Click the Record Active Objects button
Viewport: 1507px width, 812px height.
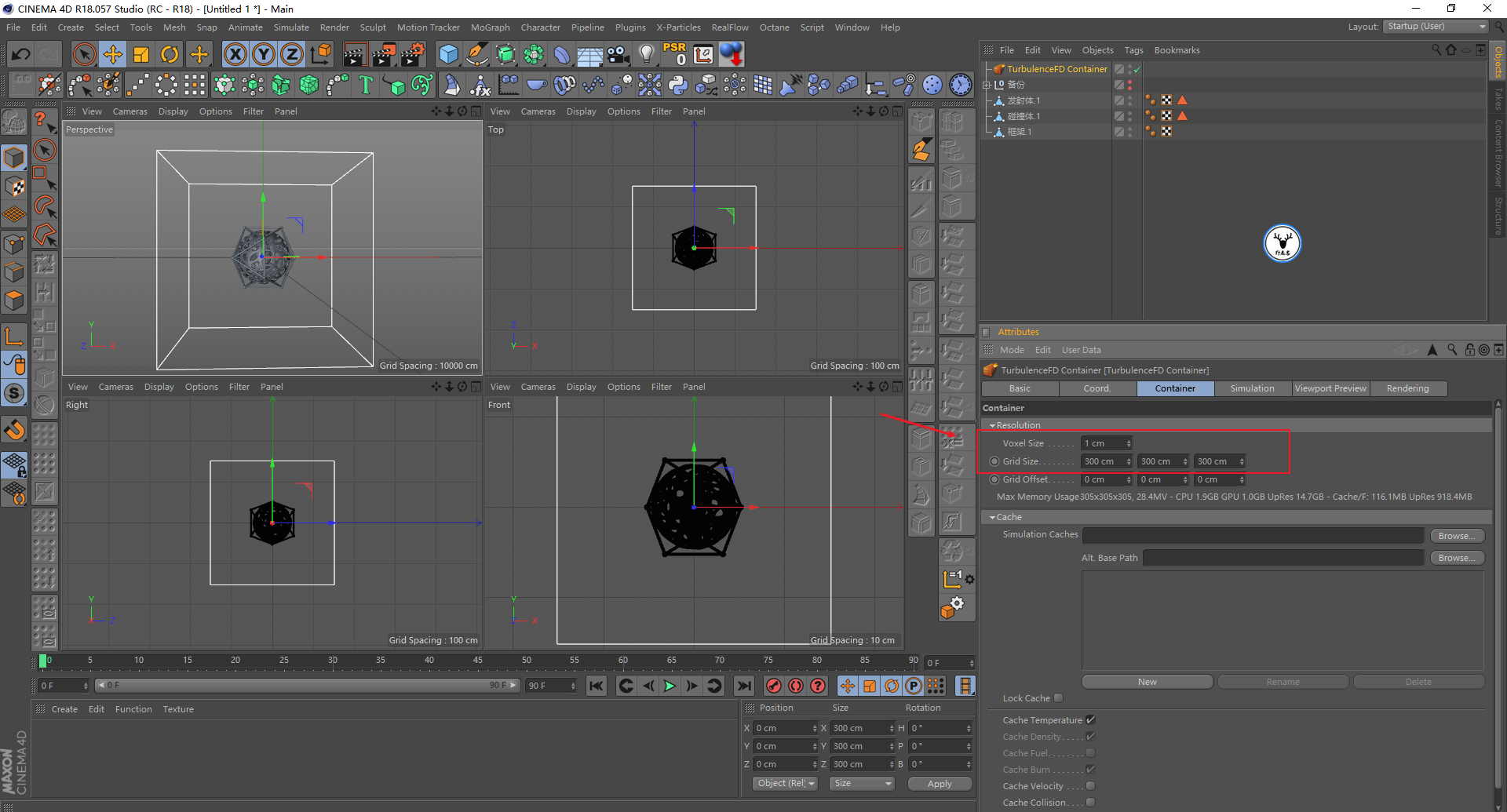click(774, 686)
